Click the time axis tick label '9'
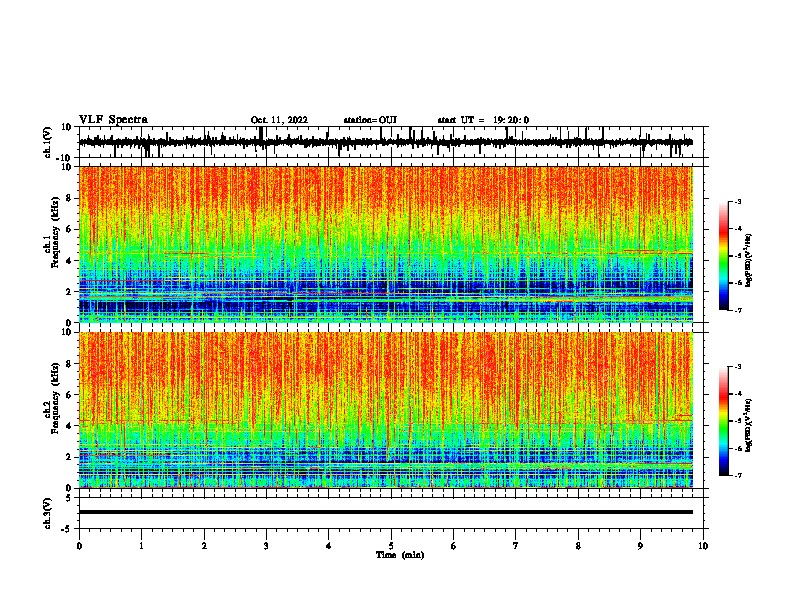The image size is (792, 612). click(640, 546)
